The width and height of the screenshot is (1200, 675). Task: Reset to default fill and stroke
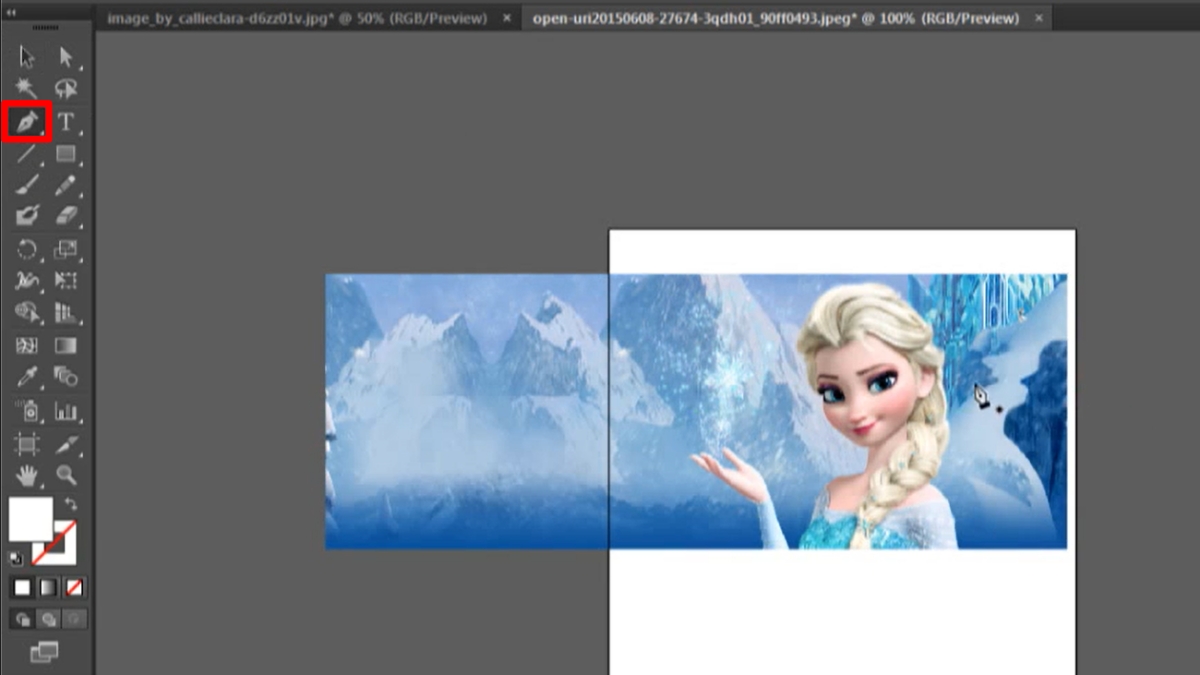pyautogui.click(x=16, y=559)
